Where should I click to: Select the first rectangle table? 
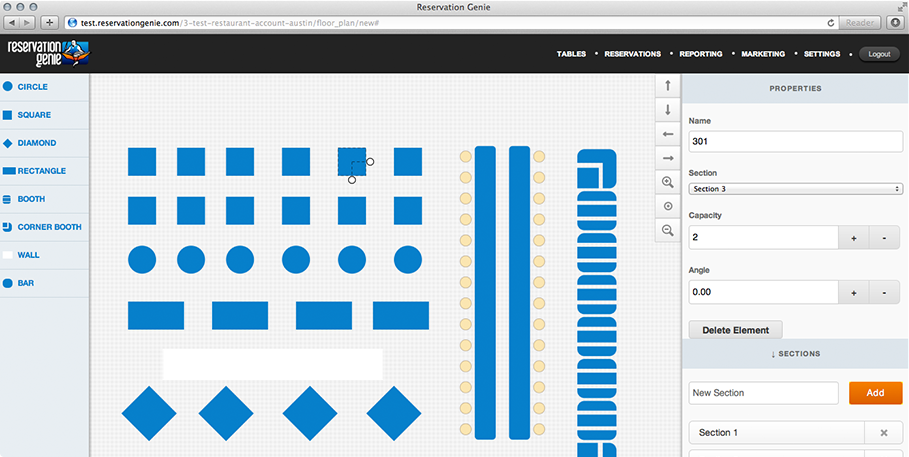tap(156, 315)
